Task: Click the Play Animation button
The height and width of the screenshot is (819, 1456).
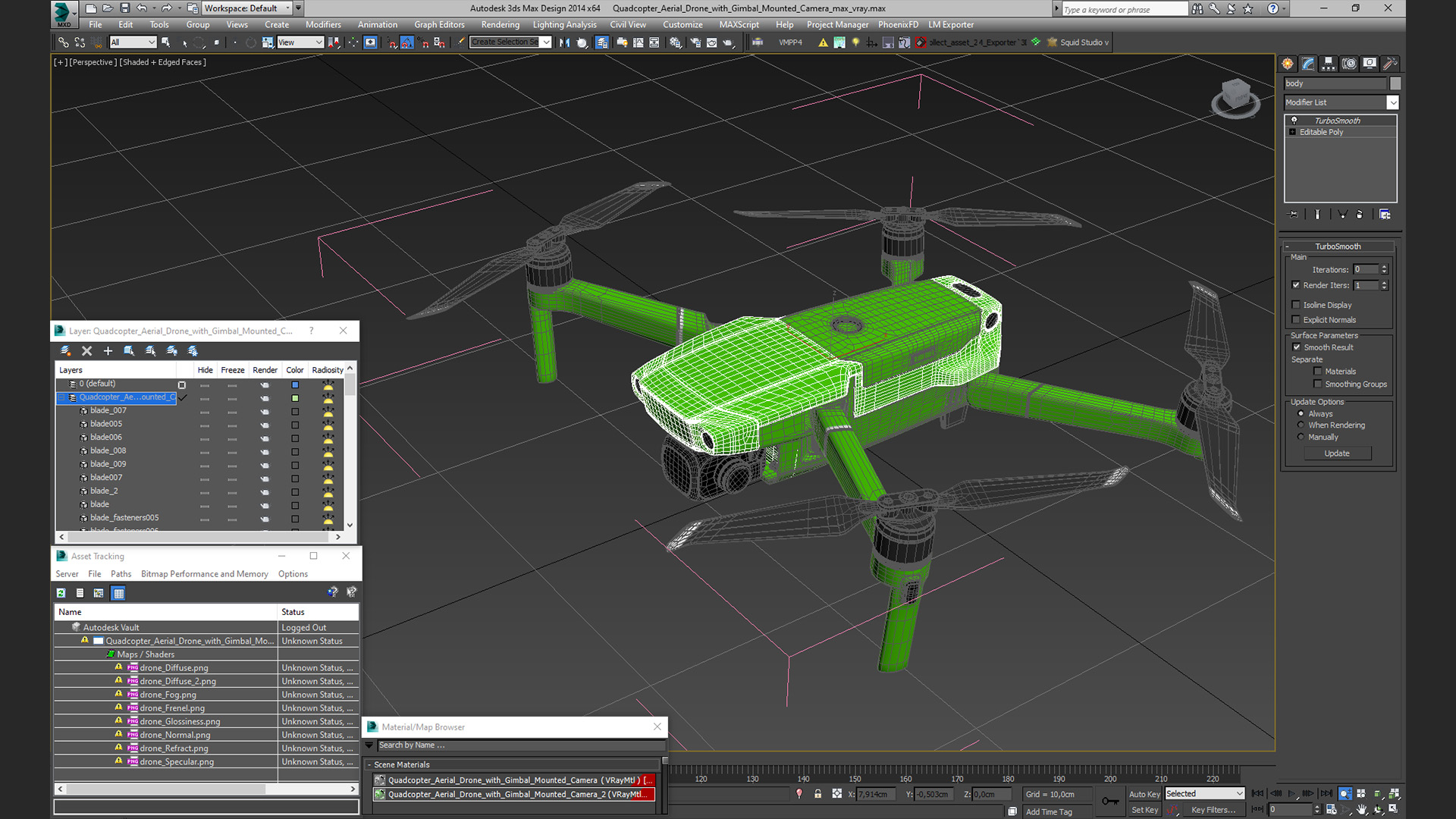Action: [1292, 793]
